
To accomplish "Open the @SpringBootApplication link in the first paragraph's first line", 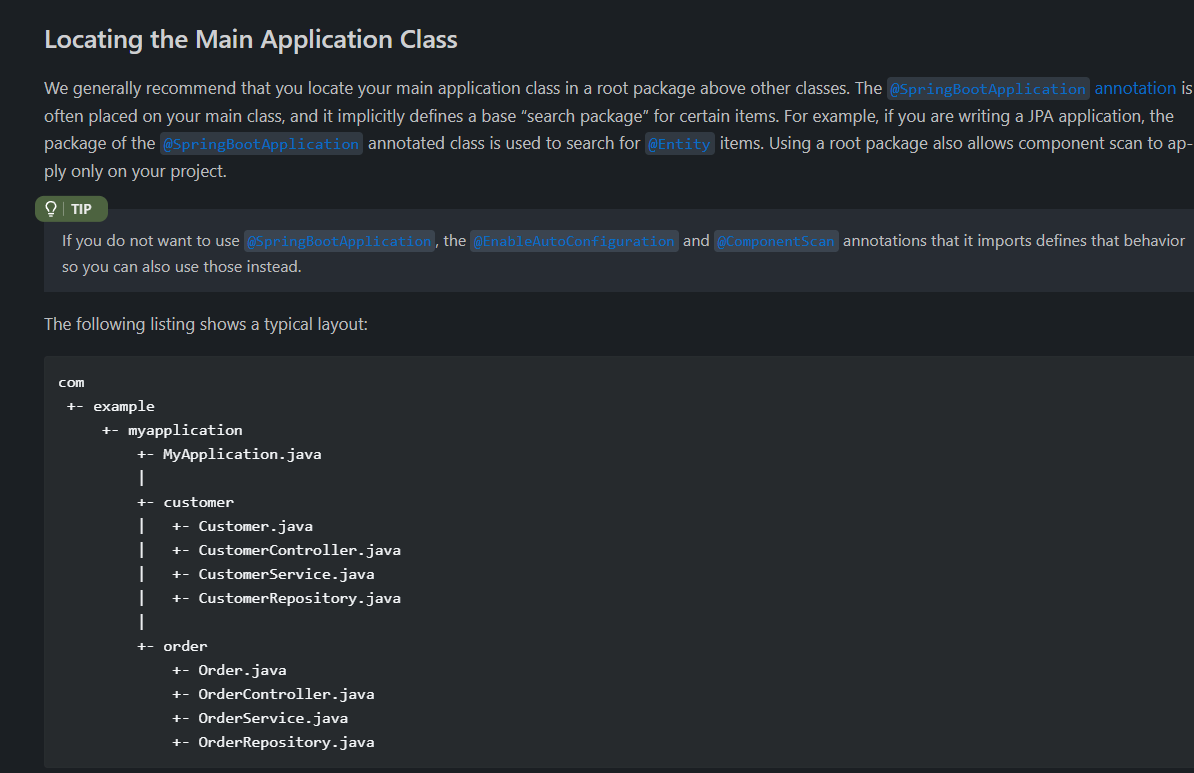I will (x=988, y=89).
